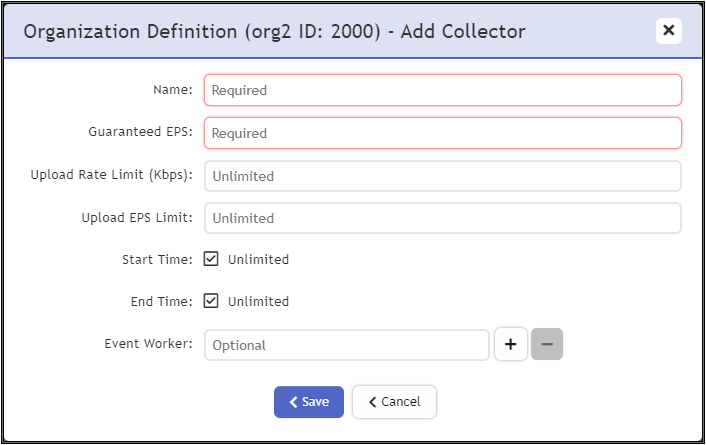The height and width of the screenshot is (445, 706).
Task: Click into the Upload EPS Limit field
Action: click(443, 218)
